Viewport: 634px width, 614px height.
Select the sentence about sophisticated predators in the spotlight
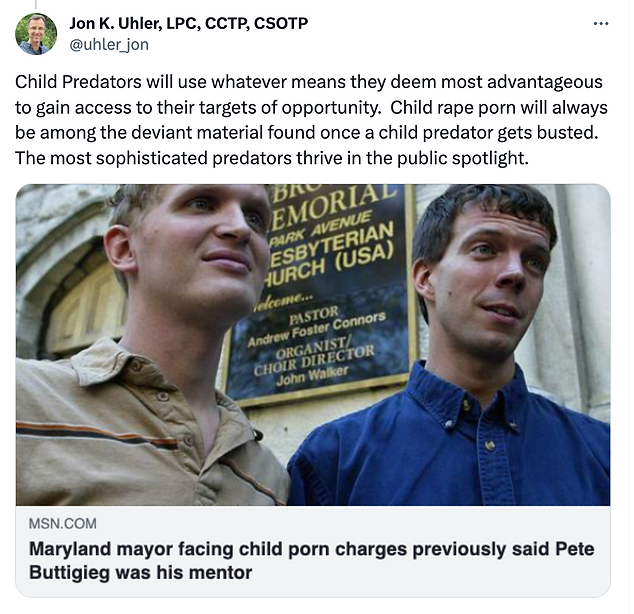coord(272,158)
